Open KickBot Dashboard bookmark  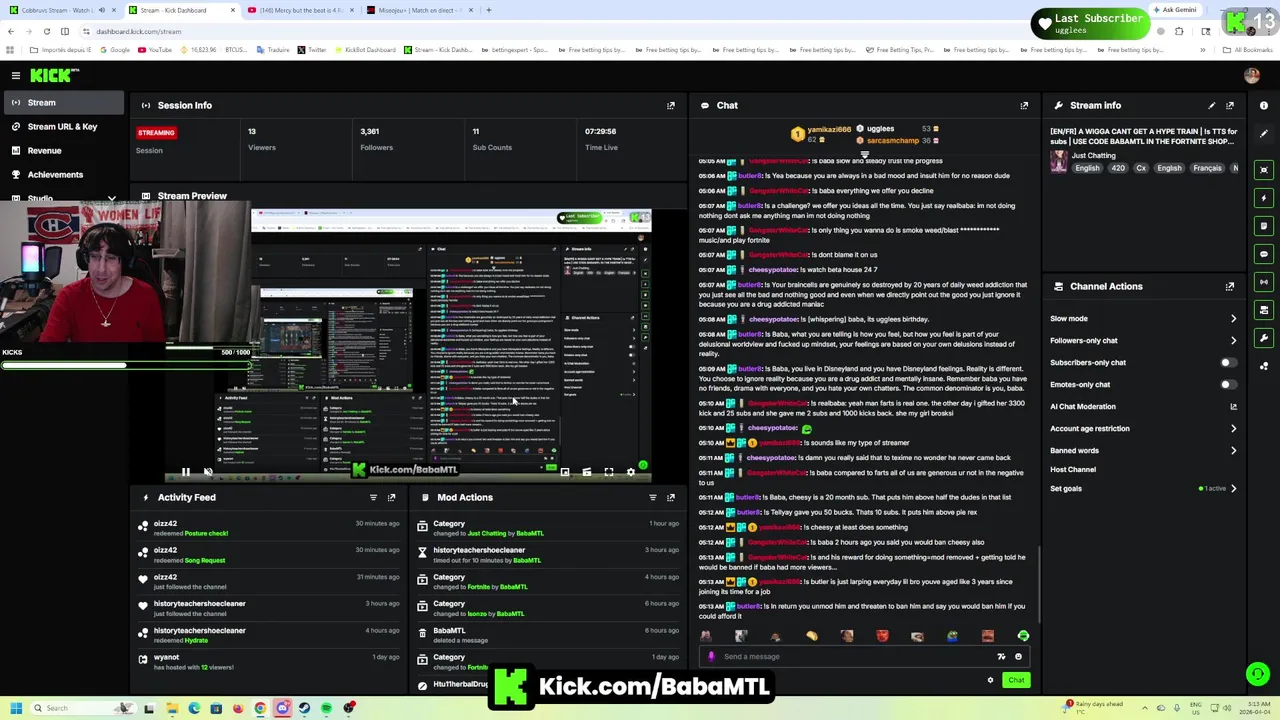pos(364,50)
